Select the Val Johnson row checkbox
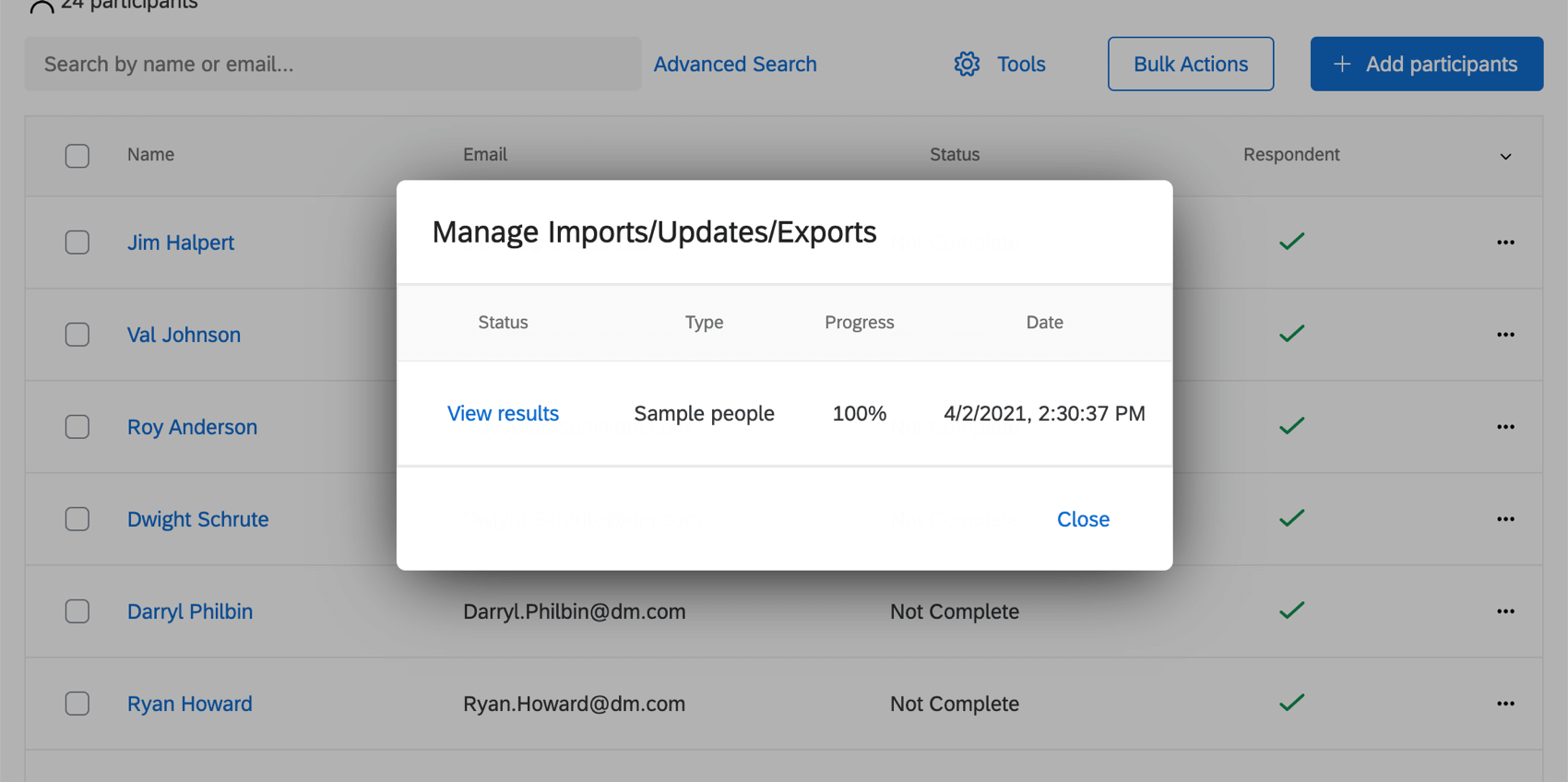Viewport: 1568px width, 782px height. coord(77,335)
